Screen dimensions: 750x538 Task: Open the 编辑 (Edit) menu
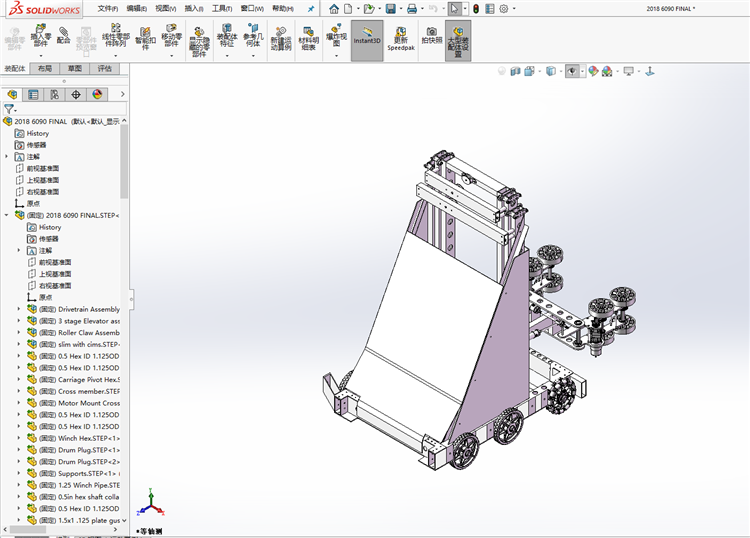tap(137, 9)
